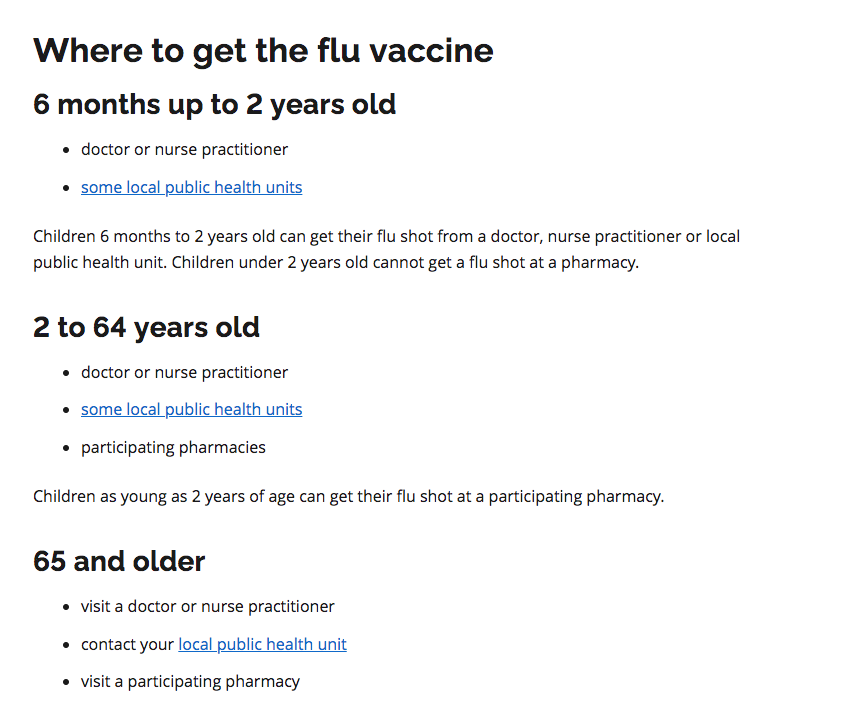Image resolution: width=844 pixels, height=704 pixels.
Task: Click the '6 months up to 2 years old' heading
Action: coord(214,104)
